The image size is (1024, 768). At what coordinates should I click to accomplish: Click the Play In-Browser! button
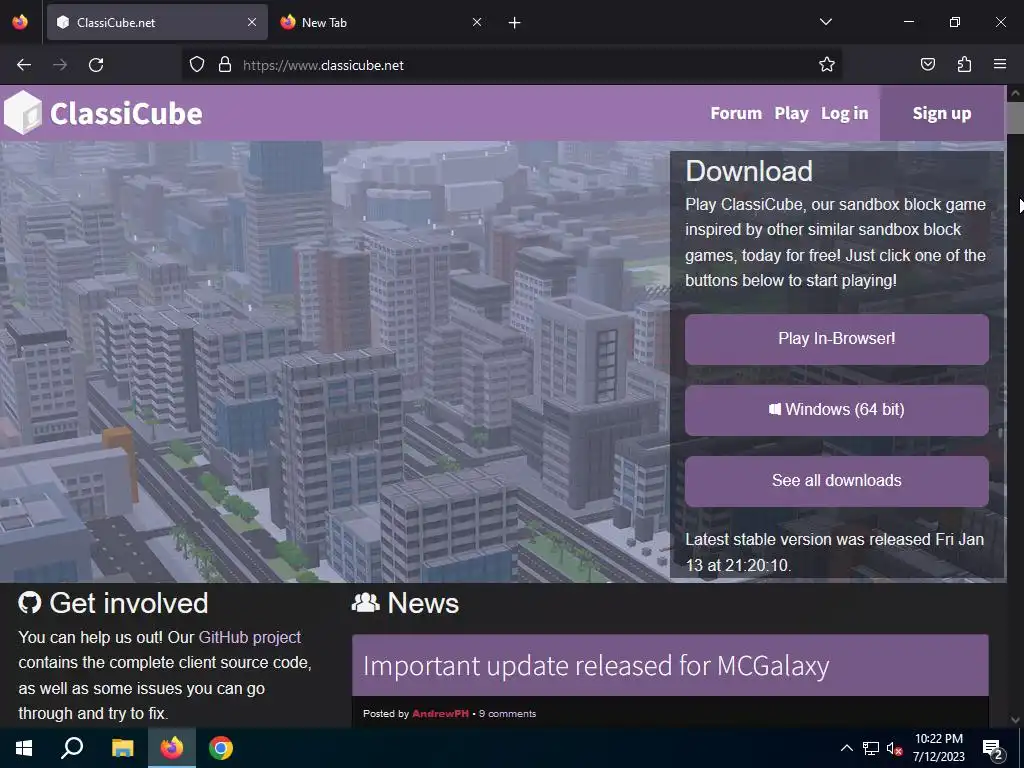click(837, 339)
